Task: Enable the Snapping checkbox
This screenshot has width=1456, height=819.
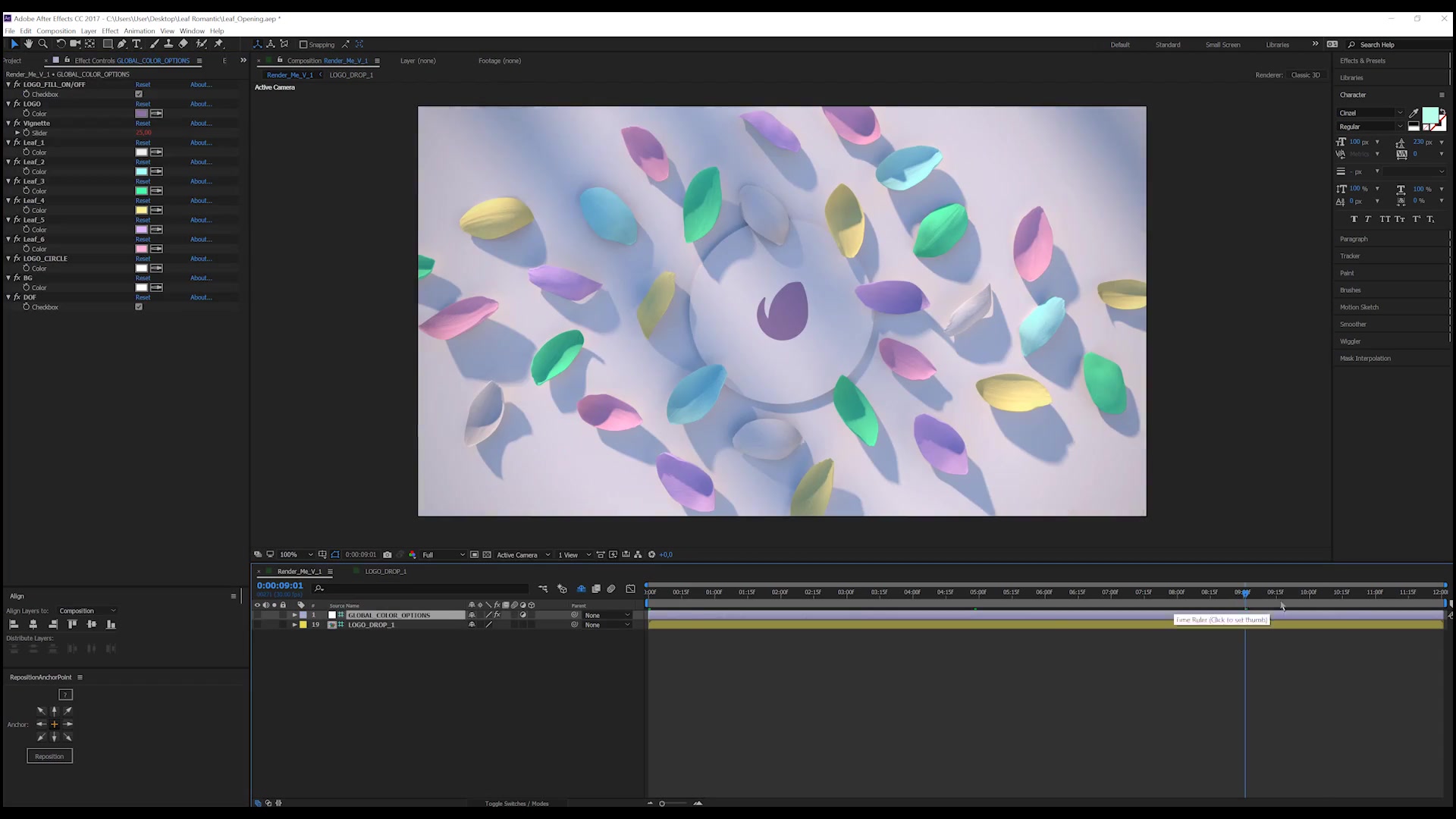Action: [x=303, y=45]
